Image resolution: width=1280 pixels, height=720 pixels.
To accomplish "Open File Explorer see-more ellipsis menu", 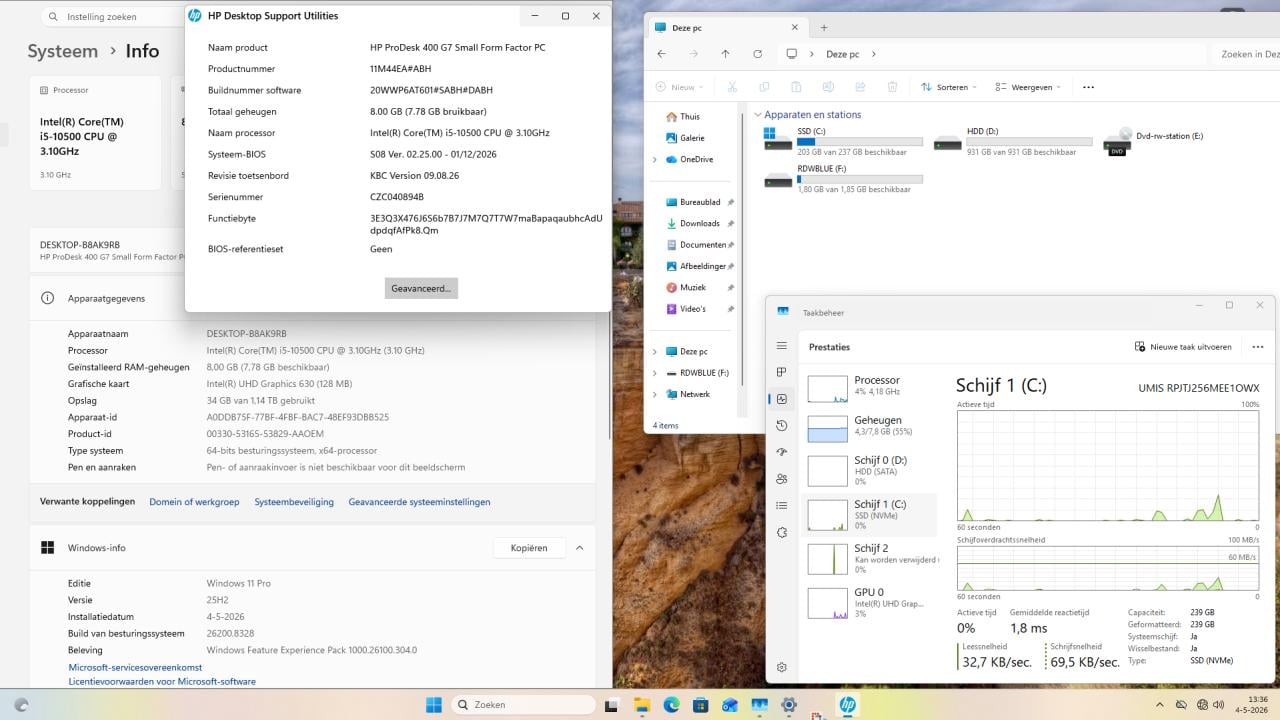I will point(1088,87).
